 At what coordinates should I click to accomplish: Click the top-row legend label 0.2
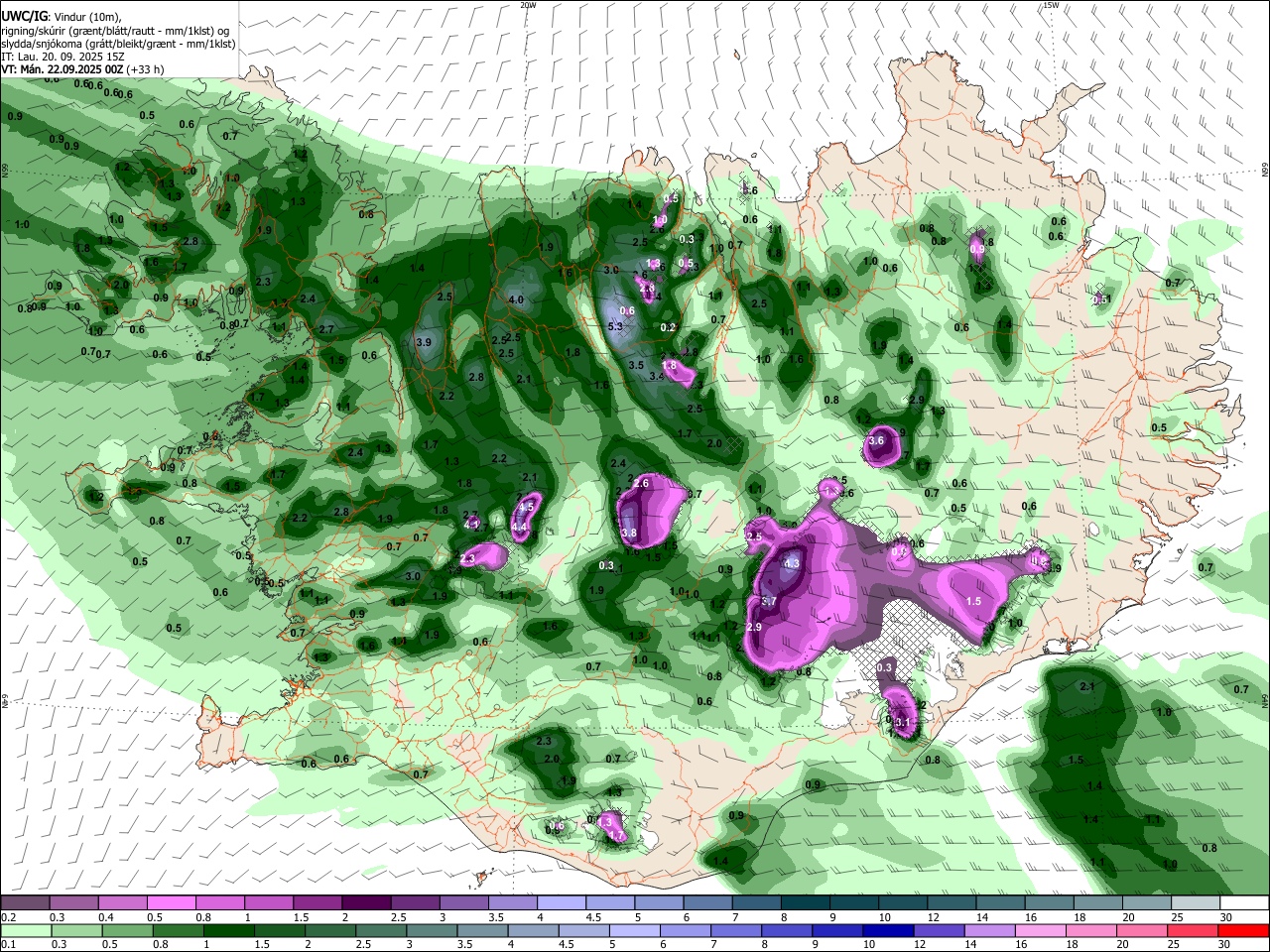pyautogui.click(x=7, y=917)
